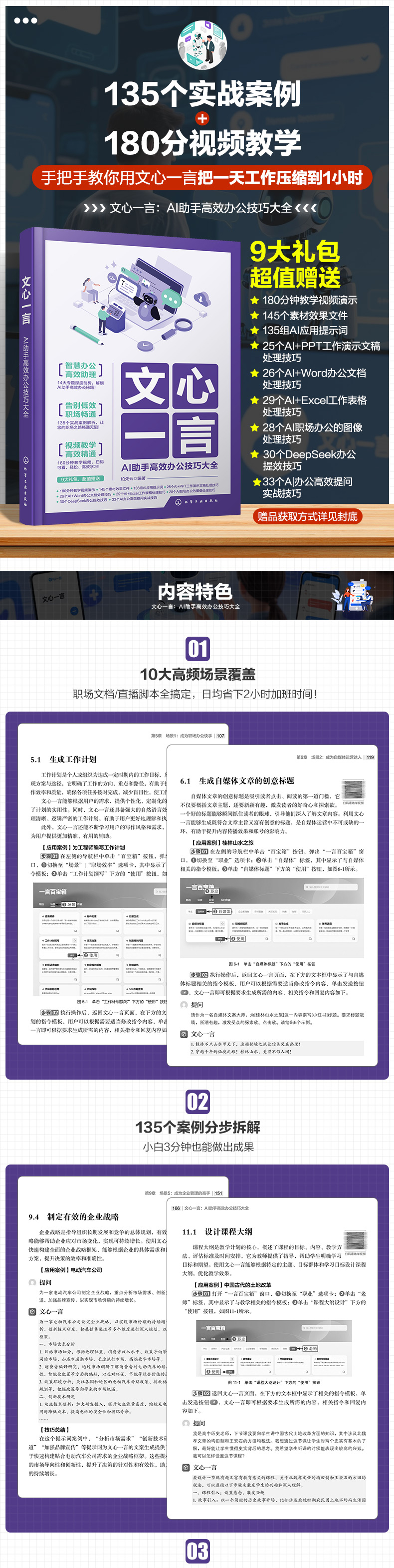The image size is (394, 1568).
Task: Click QR code on page 6.1 preview
Action: [x=353, y=789]
